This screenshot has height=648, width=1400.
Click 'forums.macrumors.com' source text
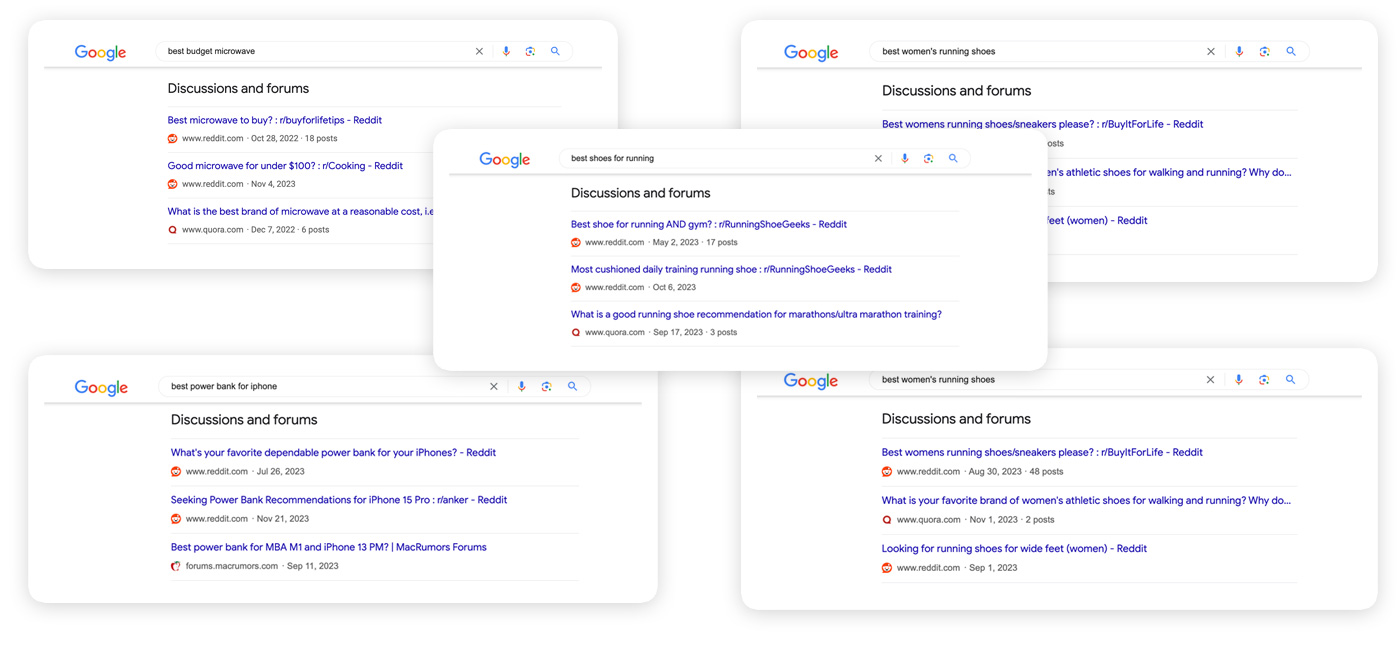pos(232,566)
